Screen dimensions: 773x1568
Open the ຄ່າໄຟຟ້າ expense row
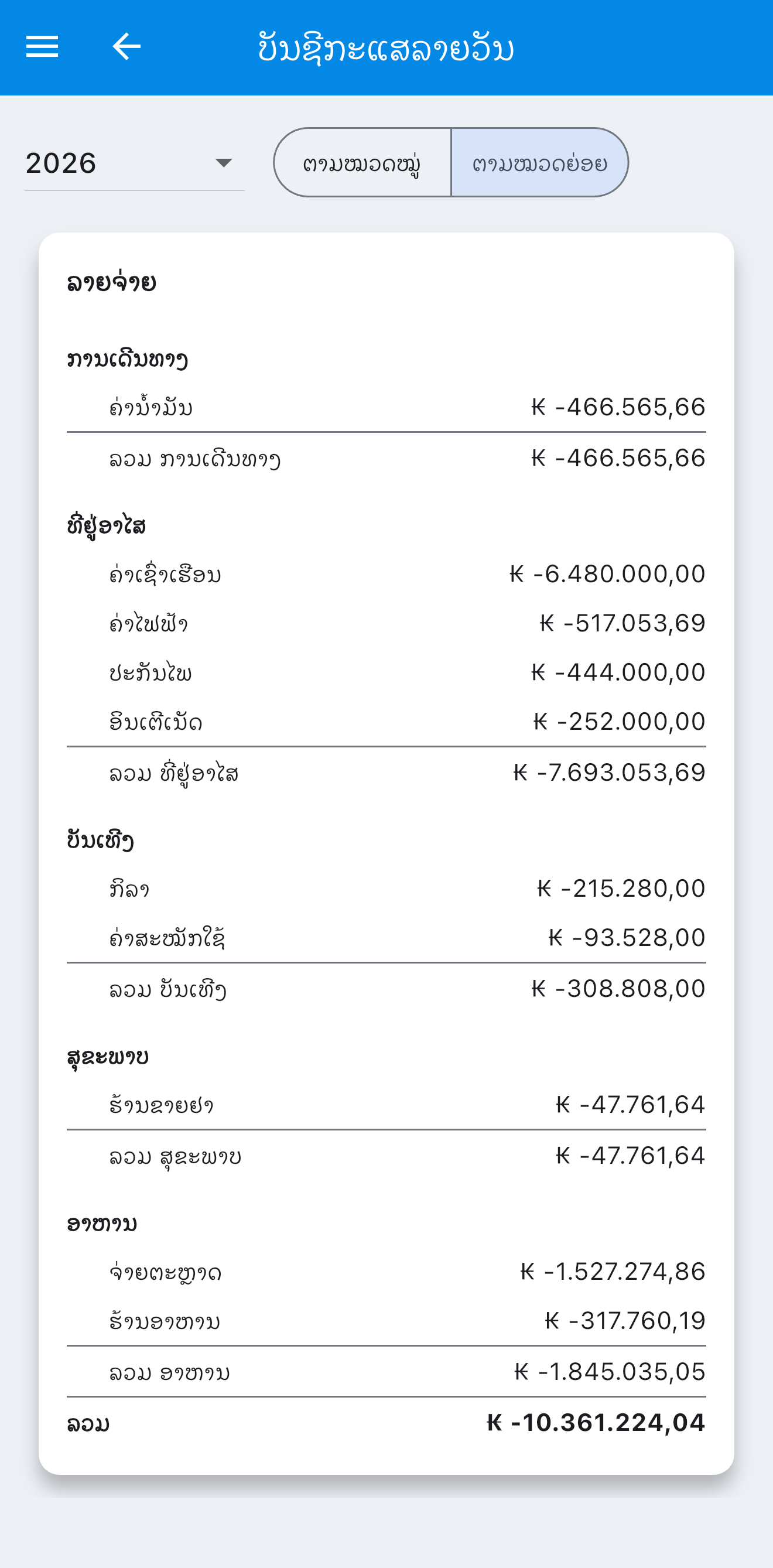pyautogui.click(x=386, y=623)
